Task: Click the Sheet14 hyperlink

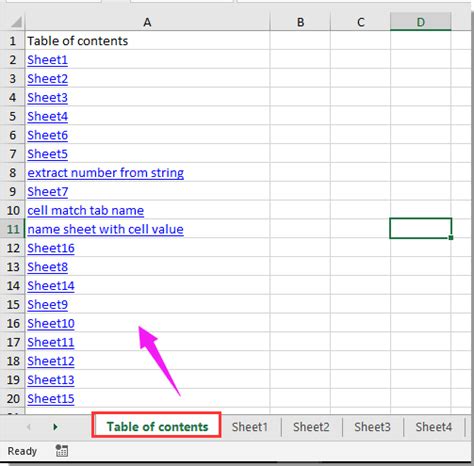Action: click(51, 286)
